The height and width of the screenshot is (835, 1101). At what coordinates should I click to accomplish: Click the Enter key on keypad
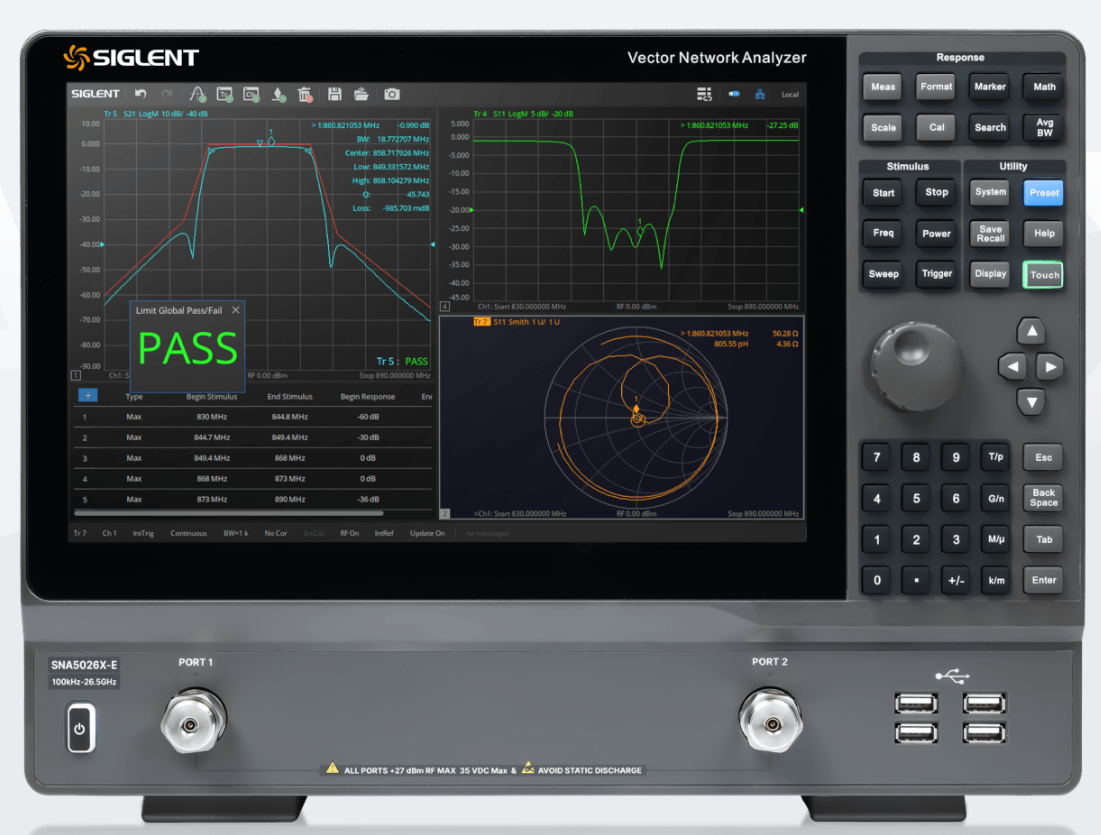(1043, 580)
